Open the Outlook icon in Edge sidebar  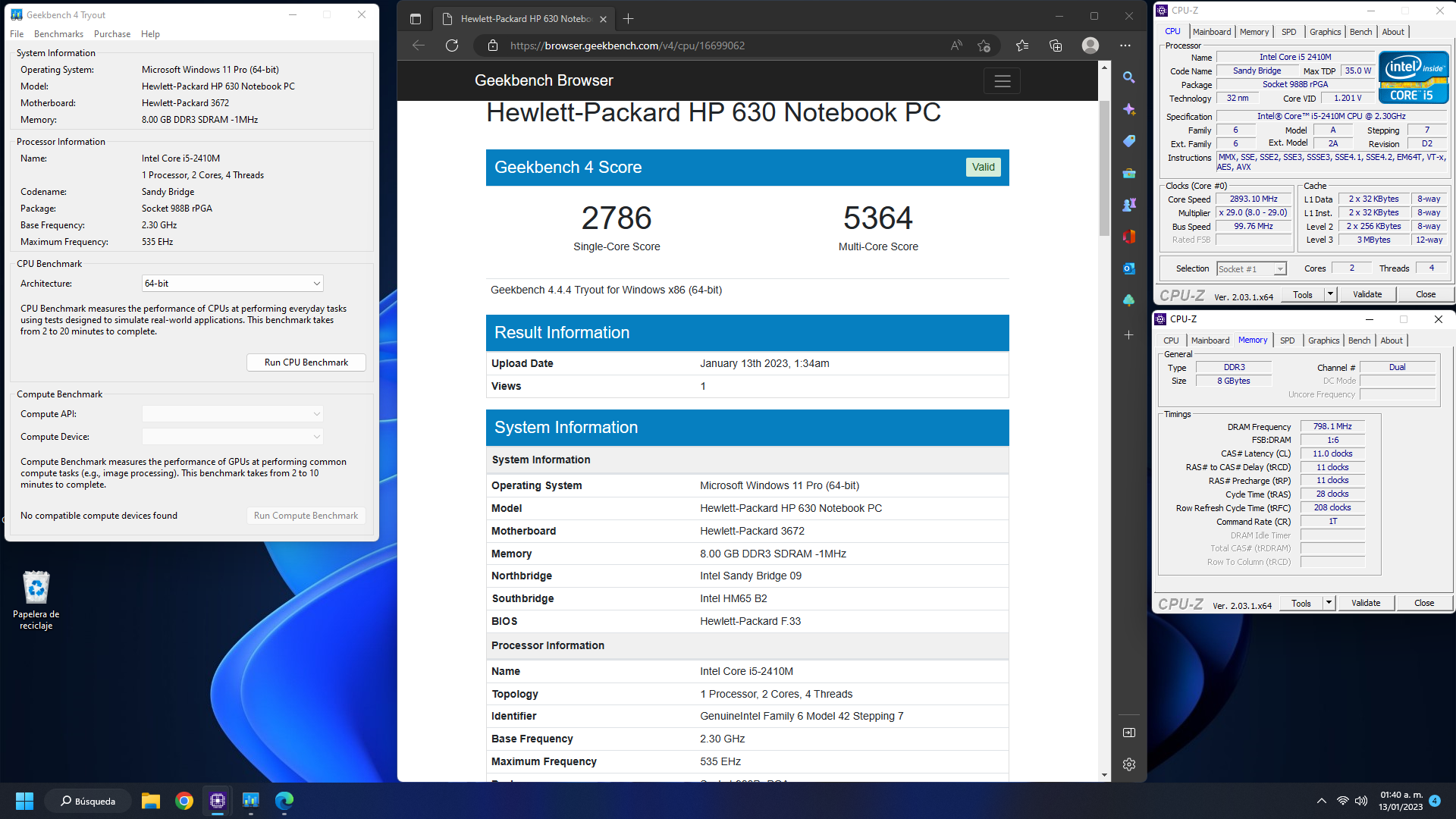click(x=1129, y=268)
